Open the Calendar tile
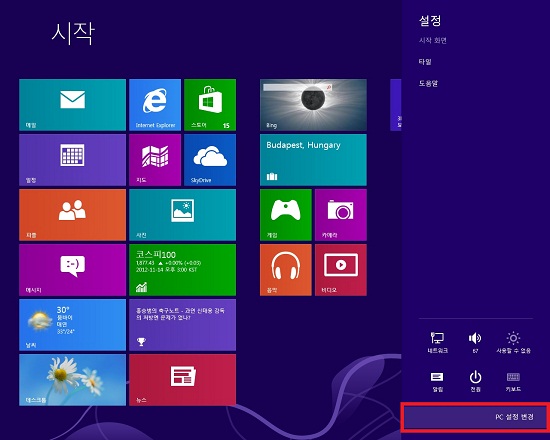550x440 pixels. click(x=72, y=160)
